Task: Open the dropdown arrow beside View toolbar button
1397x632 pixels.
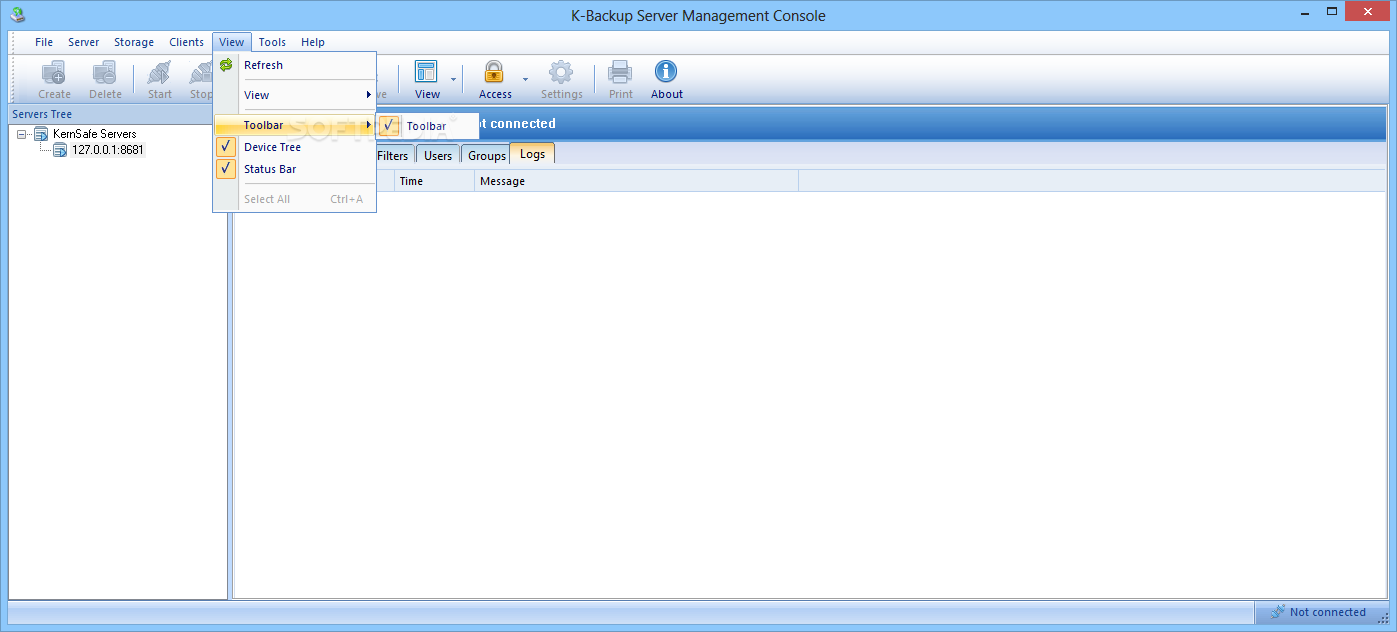Action: (x=454, y=80)
